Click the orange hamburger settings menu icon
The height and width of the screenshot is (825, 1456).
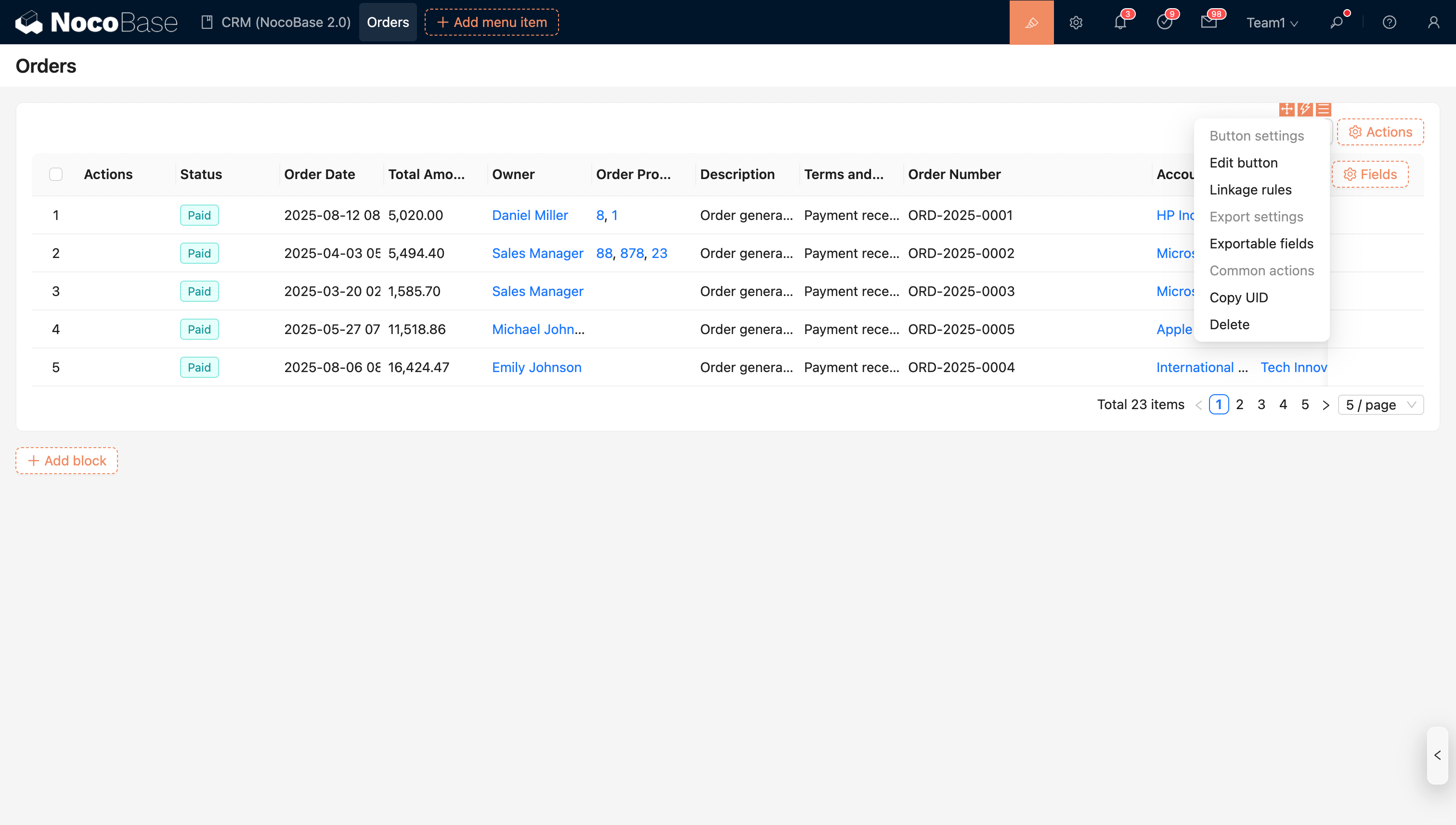(1324, 109)
